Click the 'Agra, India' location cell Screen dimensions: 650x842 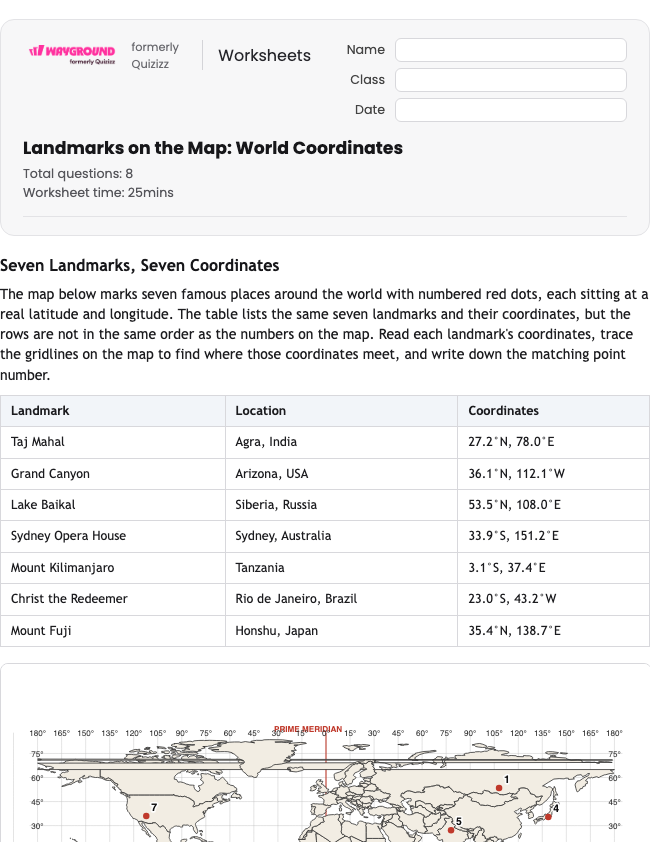pos(341,442)
